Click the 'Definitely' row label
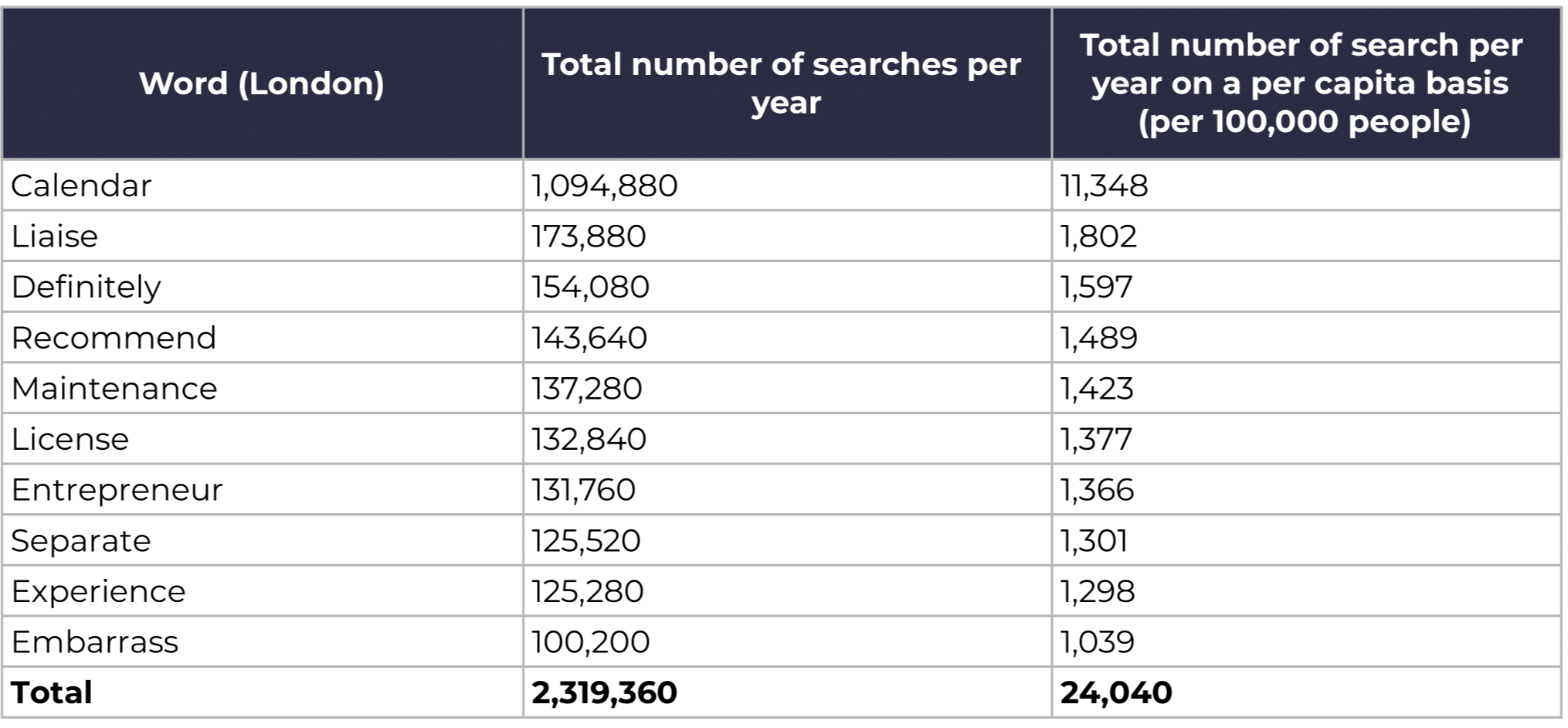The height and width of the screenshot is (728, 1568). click(87, 287)
